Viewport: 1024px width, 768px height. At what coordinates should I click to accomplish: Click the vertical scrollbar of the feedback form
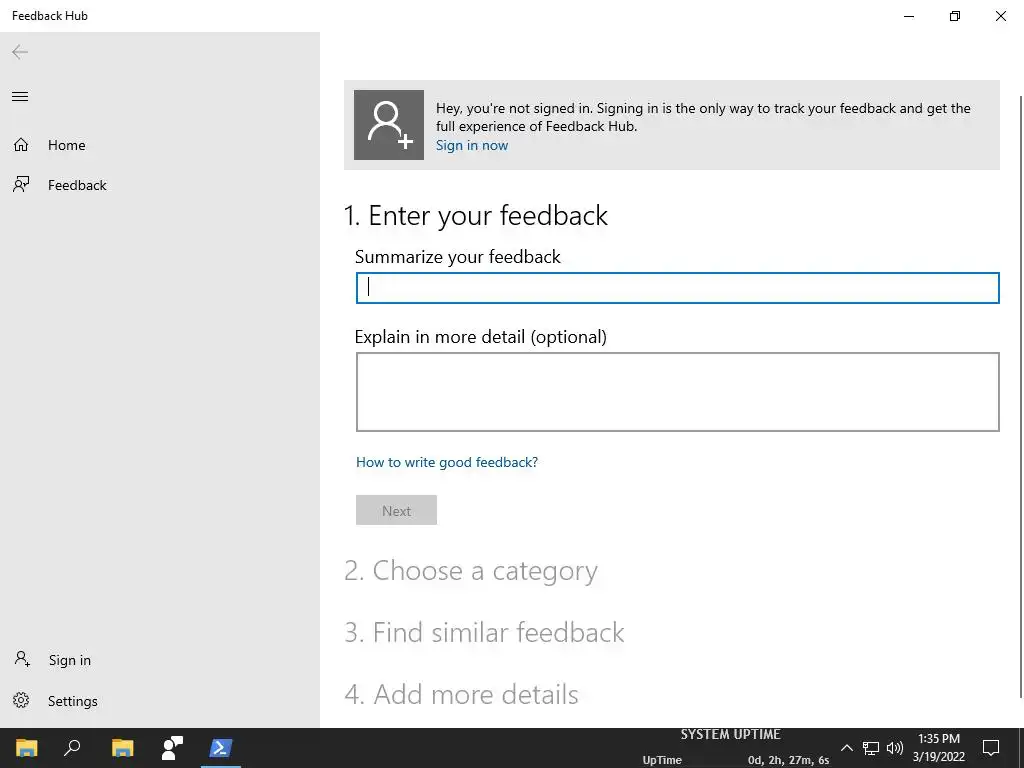pyautogui.click(x=1020, y=397)
